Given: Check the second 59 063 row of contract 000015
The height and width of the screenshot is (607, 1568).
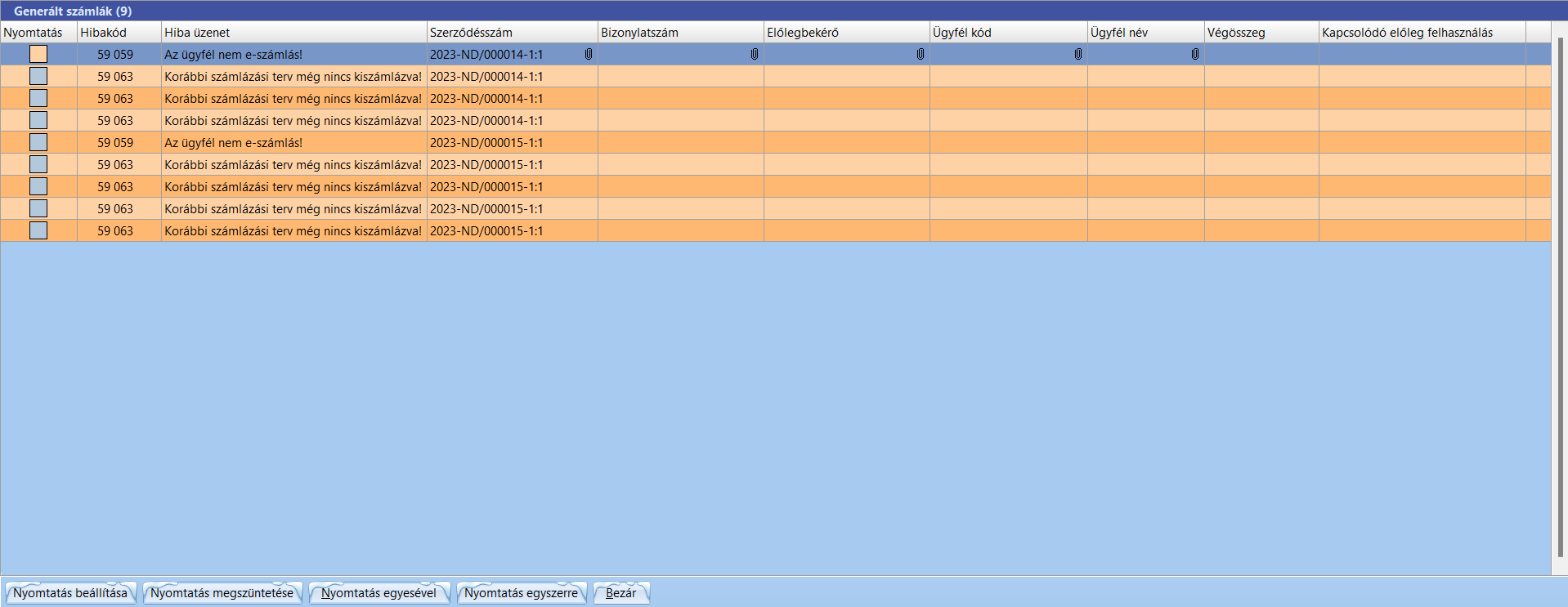Looking at the screenshot, I should coord(38,186).
